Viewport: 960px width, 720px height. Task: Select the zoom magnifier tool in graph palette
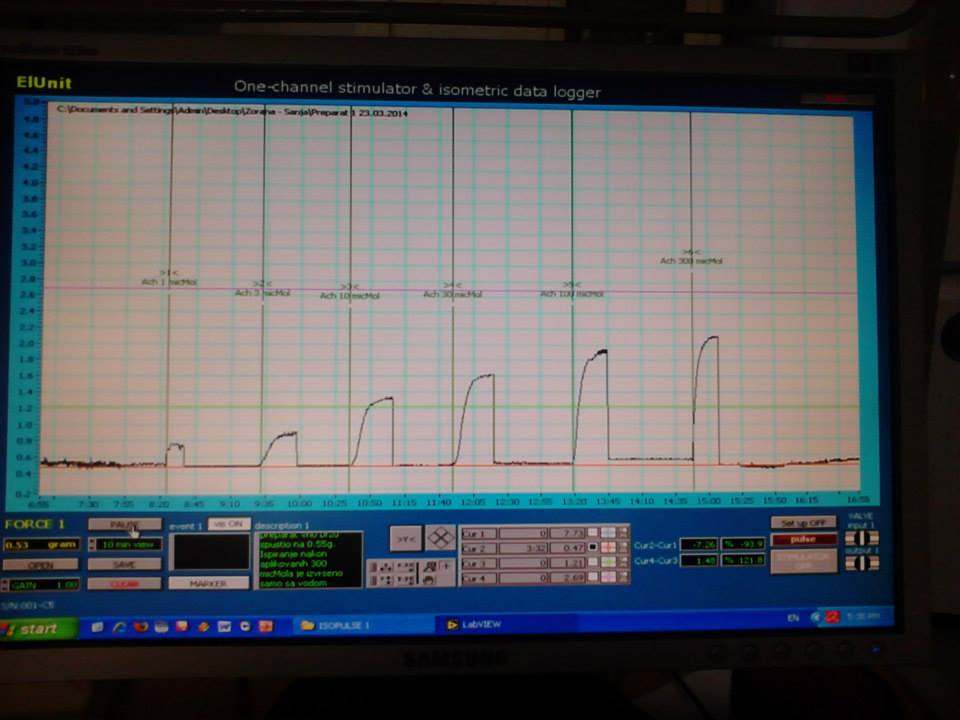[x=429, y=566]
